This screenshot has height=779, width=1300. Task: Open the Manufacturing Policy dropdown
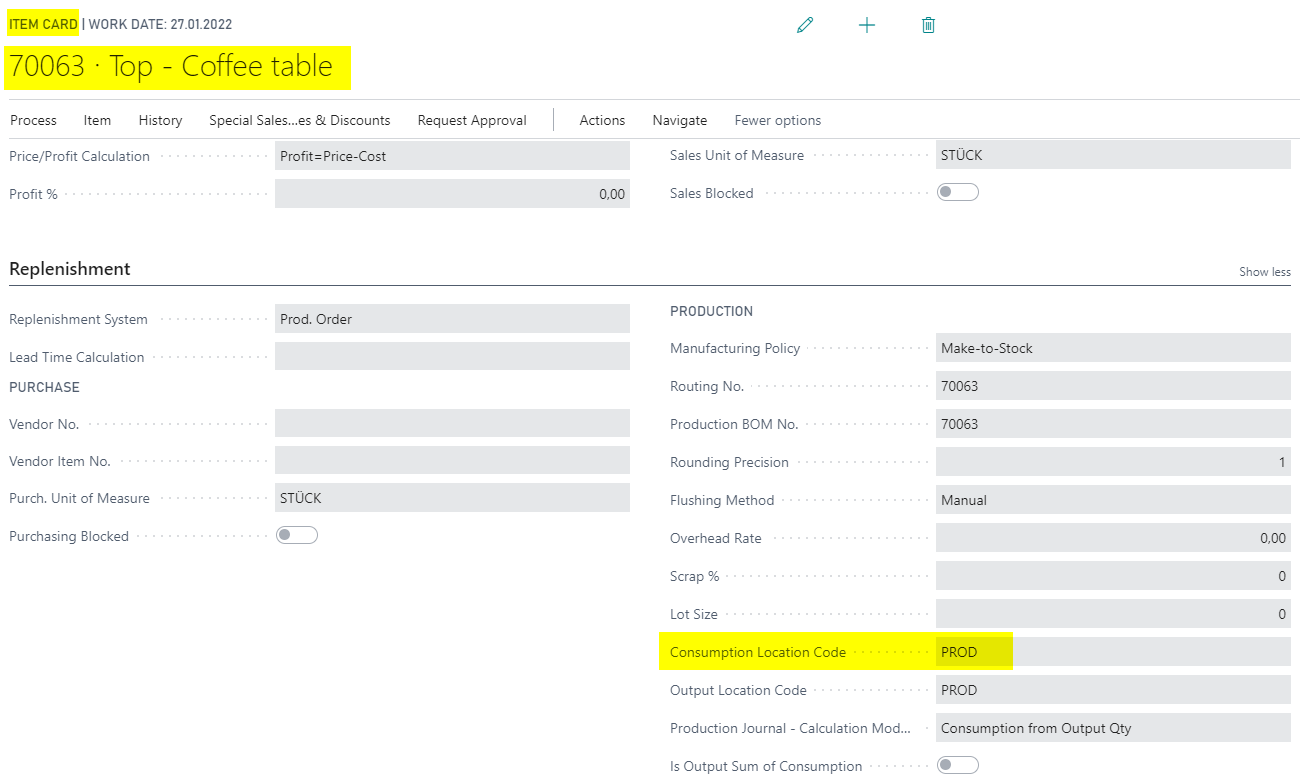click(1113, 348)
